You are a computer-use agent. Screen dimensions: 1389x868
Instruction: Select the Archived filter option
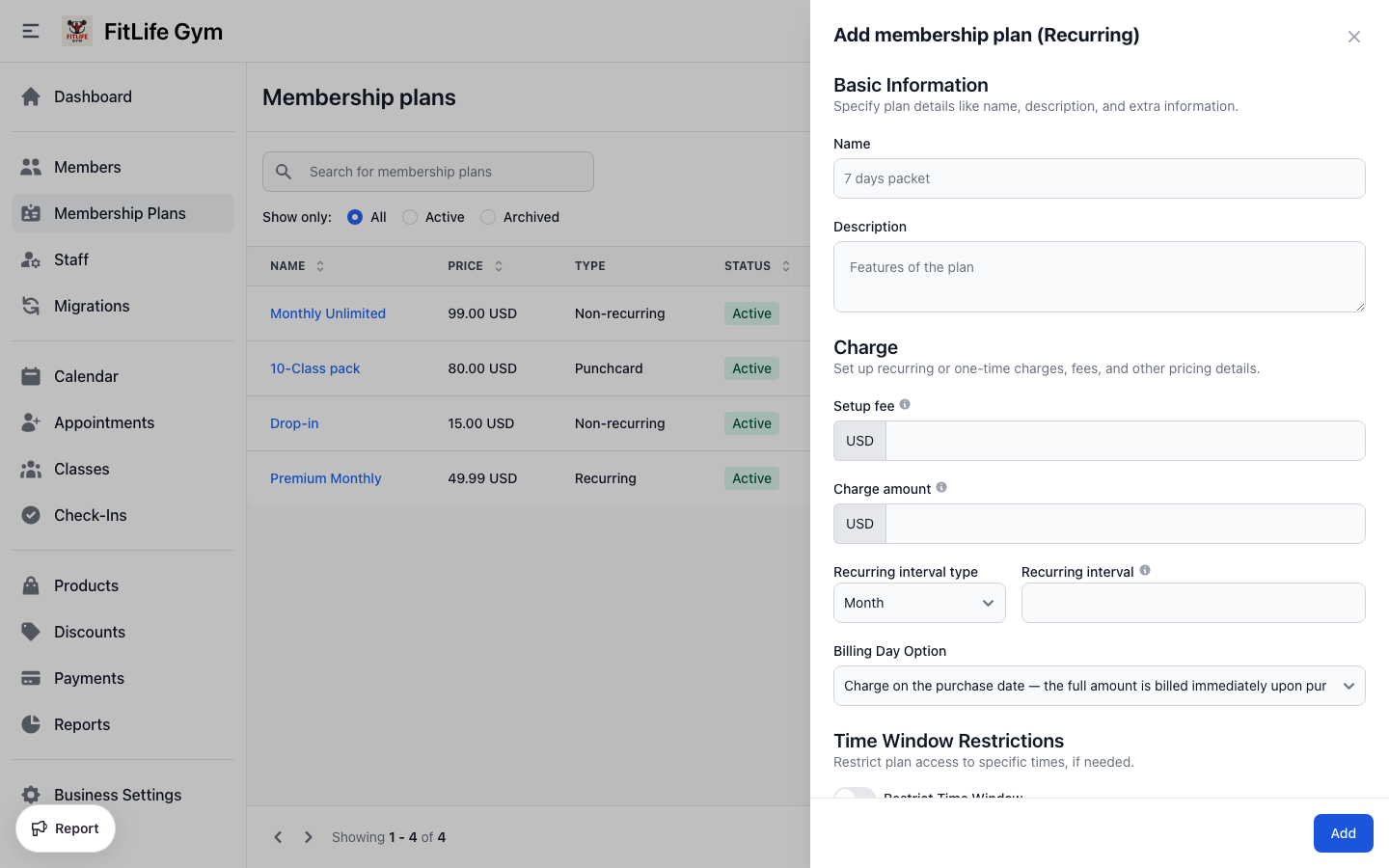[488, 217]
